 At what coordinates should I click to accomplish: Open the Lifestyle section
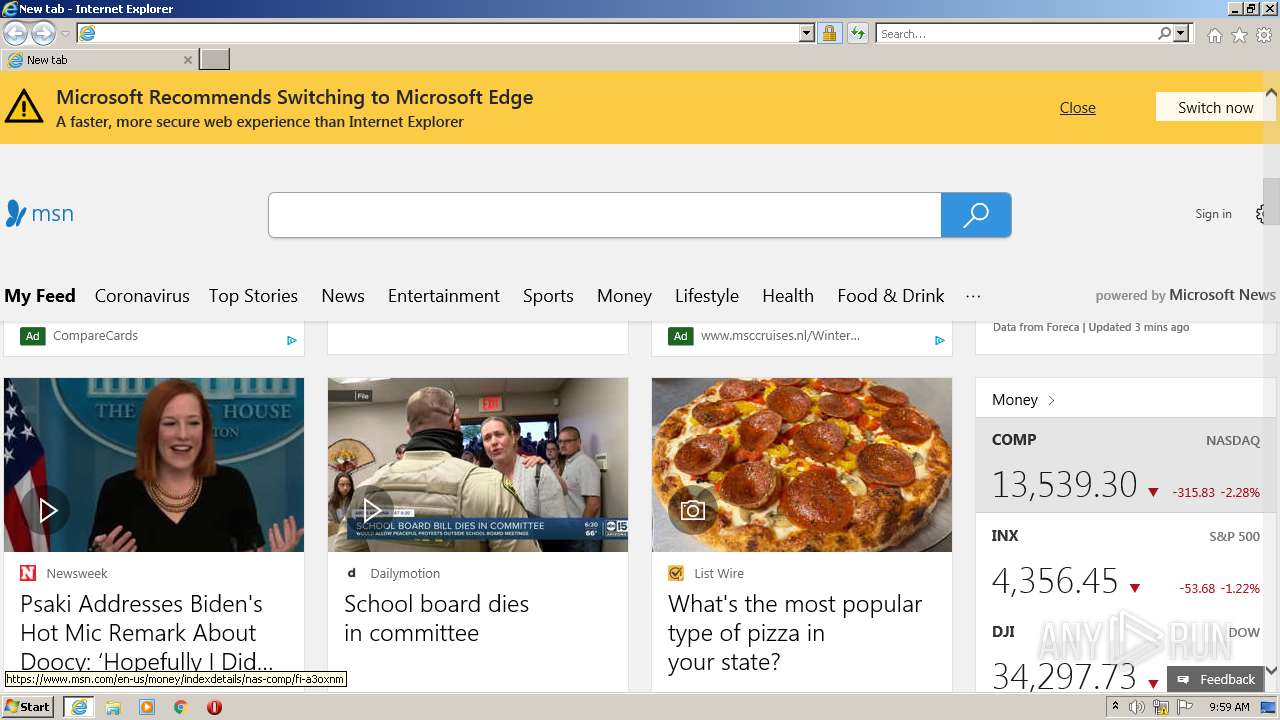click(x=707, y=296)
